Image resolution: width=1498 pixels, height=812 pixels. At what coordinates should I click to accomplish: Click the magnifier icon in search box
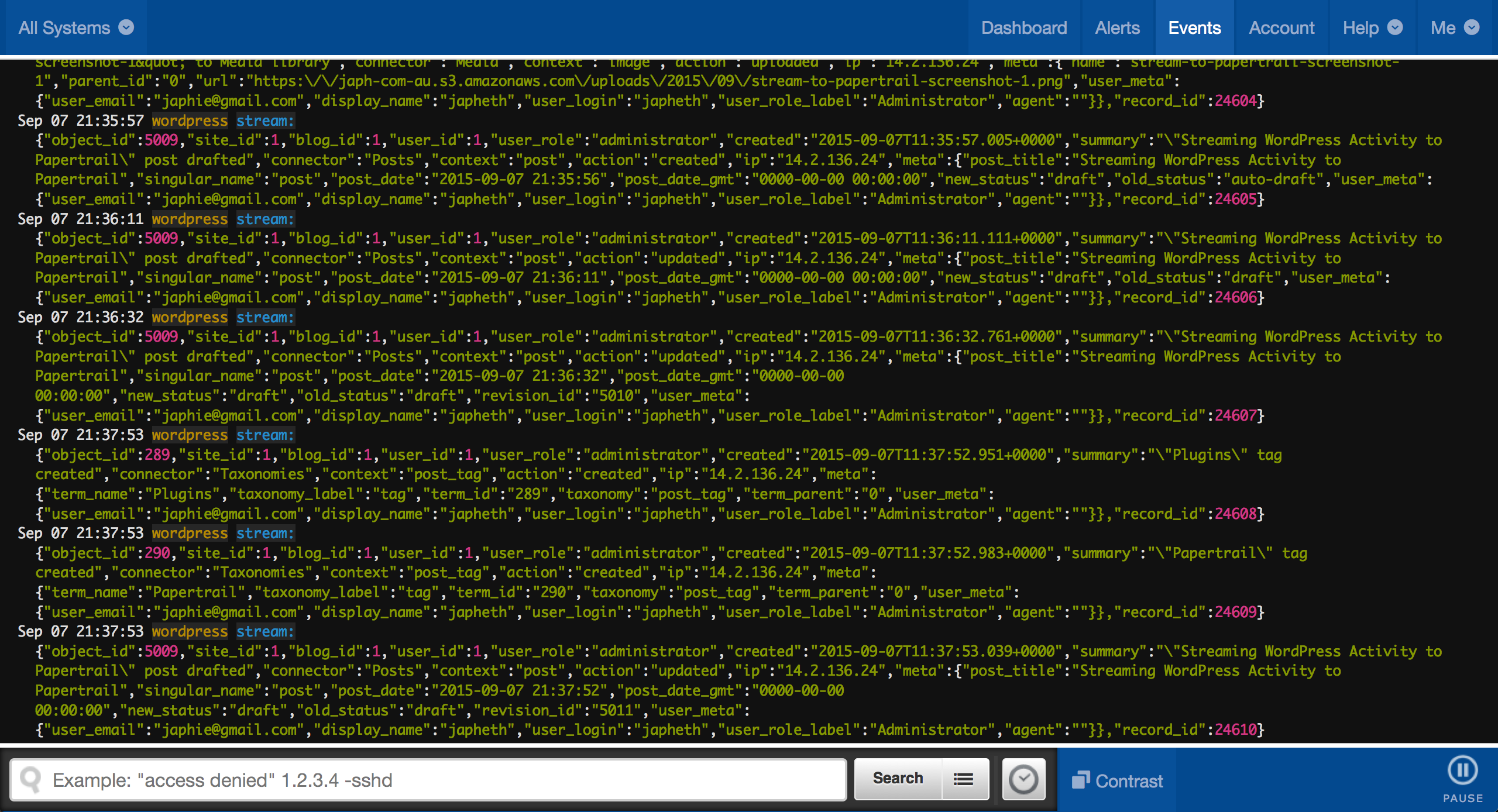30,780
